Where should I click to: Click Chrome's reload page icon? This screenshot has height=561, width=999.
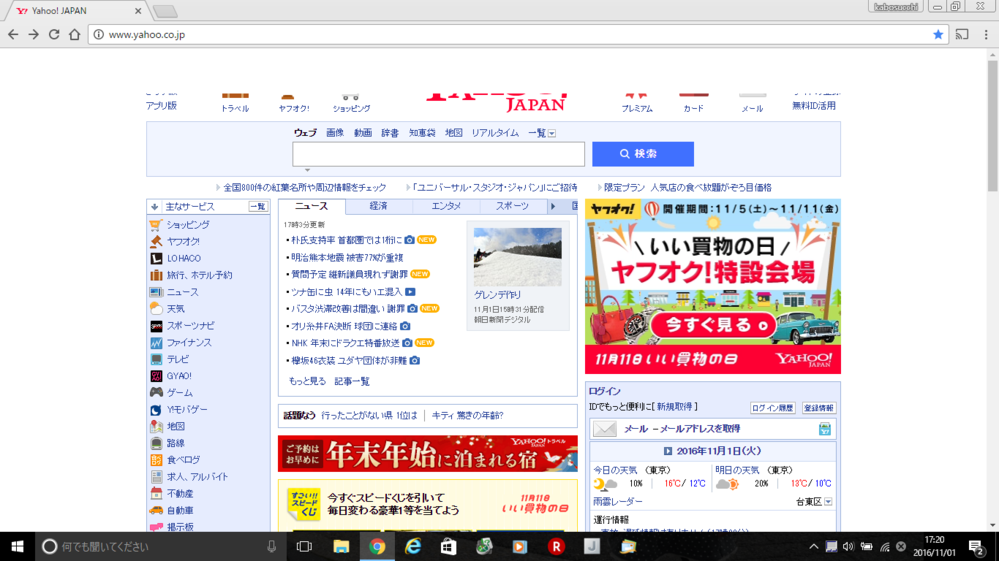(54, 34)
